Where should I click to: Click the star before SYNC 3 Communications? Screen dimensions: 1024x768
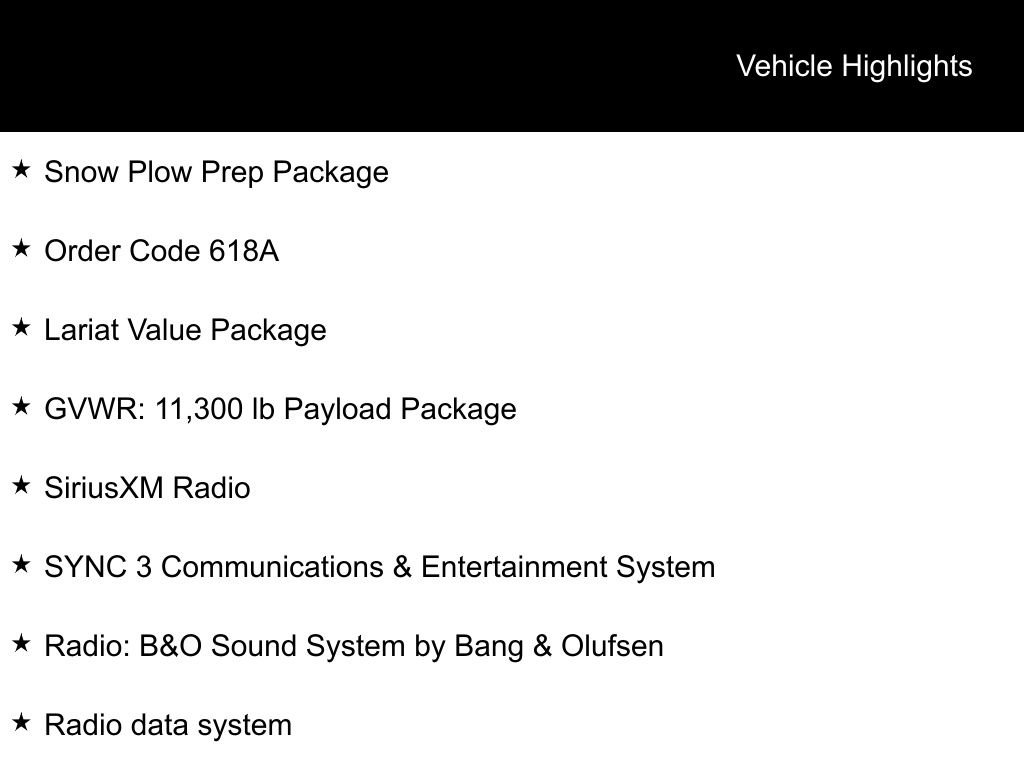tap(21, 565)
